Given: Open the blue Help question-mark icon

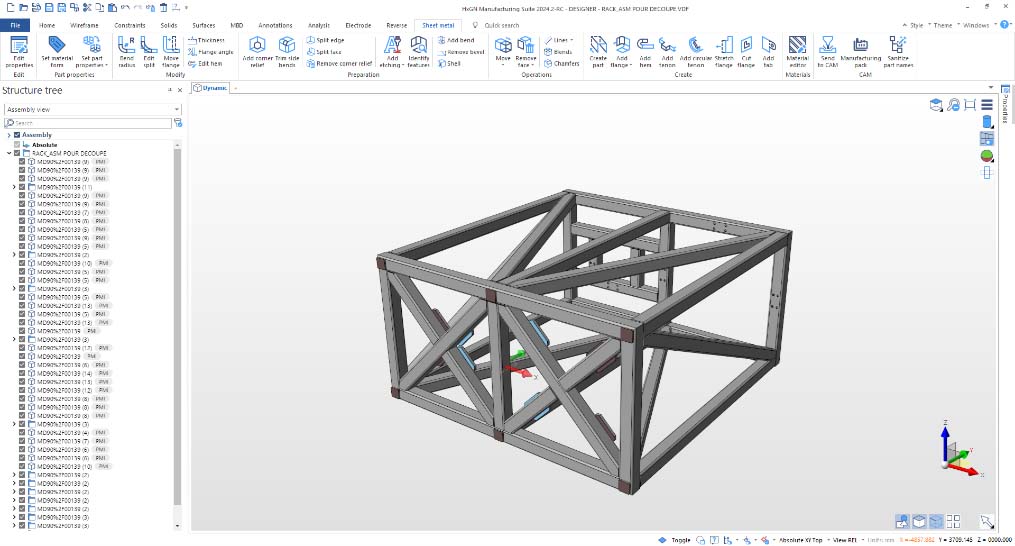Looking at the screenshot, I should 1005,25.
